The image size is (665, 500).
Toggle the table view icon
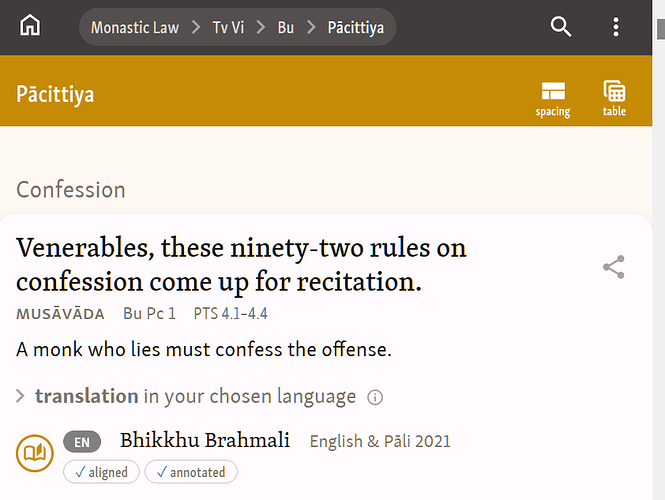[x=614, y=99]
